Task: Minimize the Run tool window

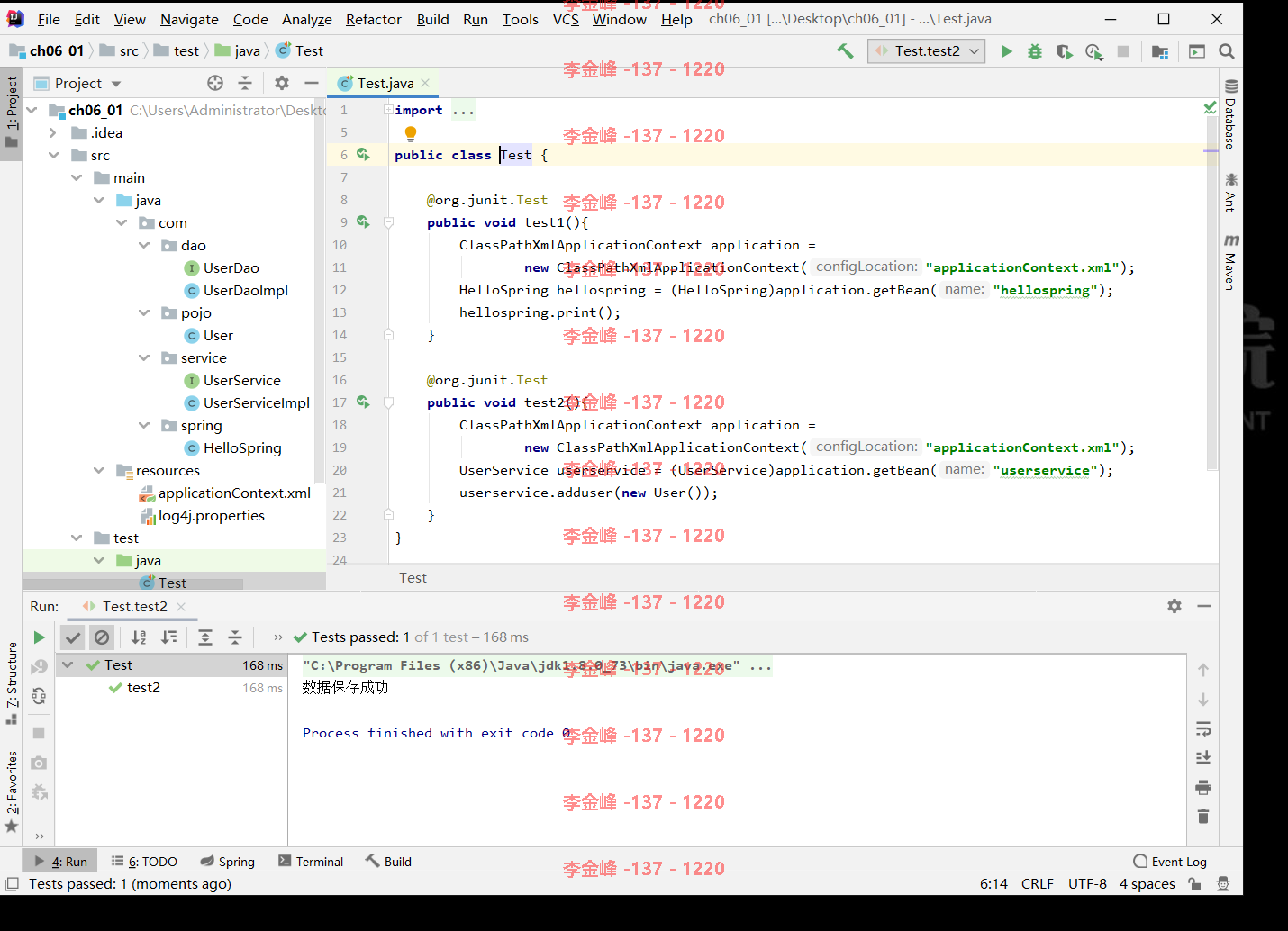Action: 1204,606
